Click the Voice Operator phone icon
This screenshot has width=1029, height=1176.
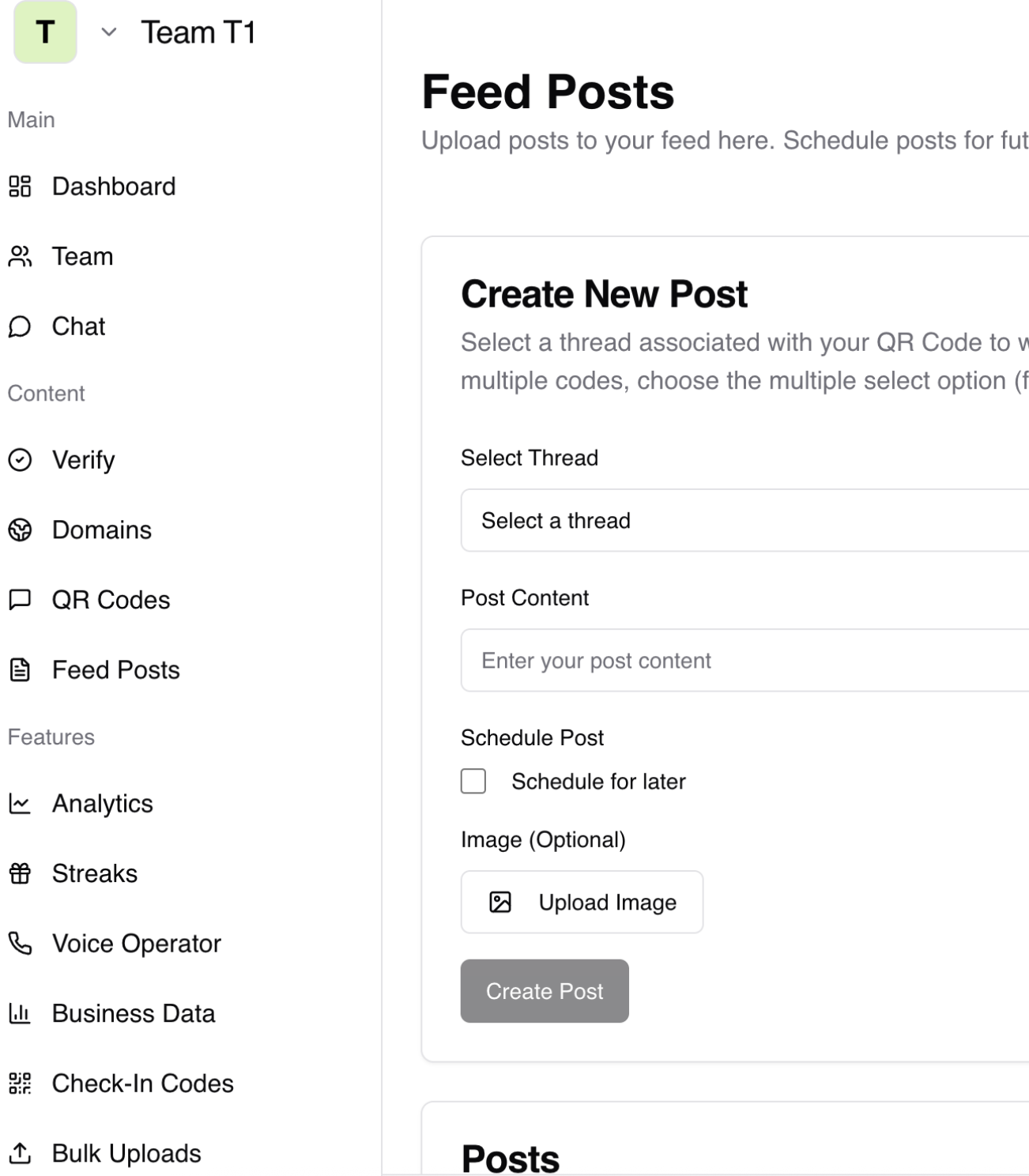click(x=20, y=943)
